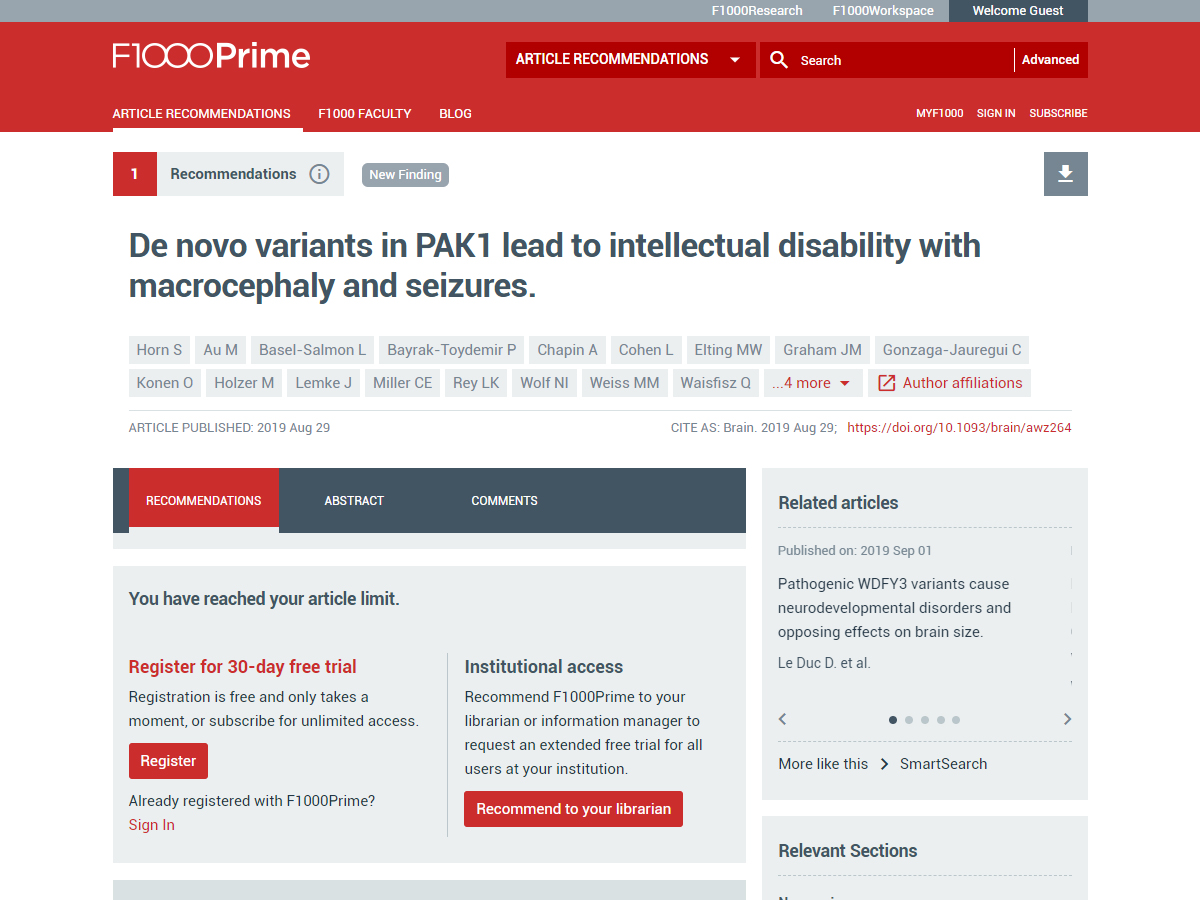Go to previous related article arrow

pos(783,719)
